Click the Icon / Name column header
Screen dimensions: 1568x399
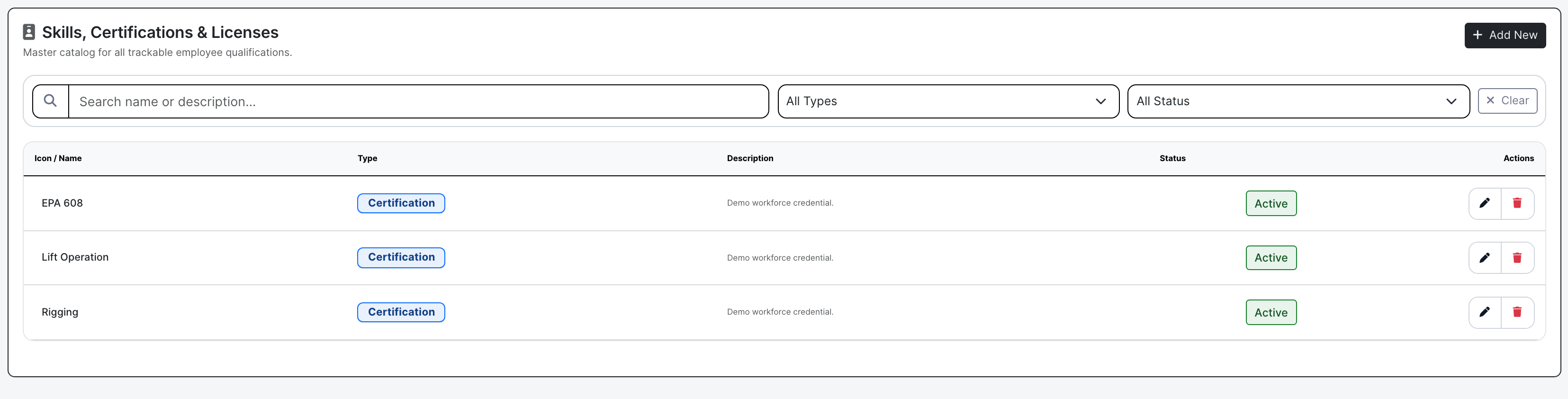coord(58,158)
